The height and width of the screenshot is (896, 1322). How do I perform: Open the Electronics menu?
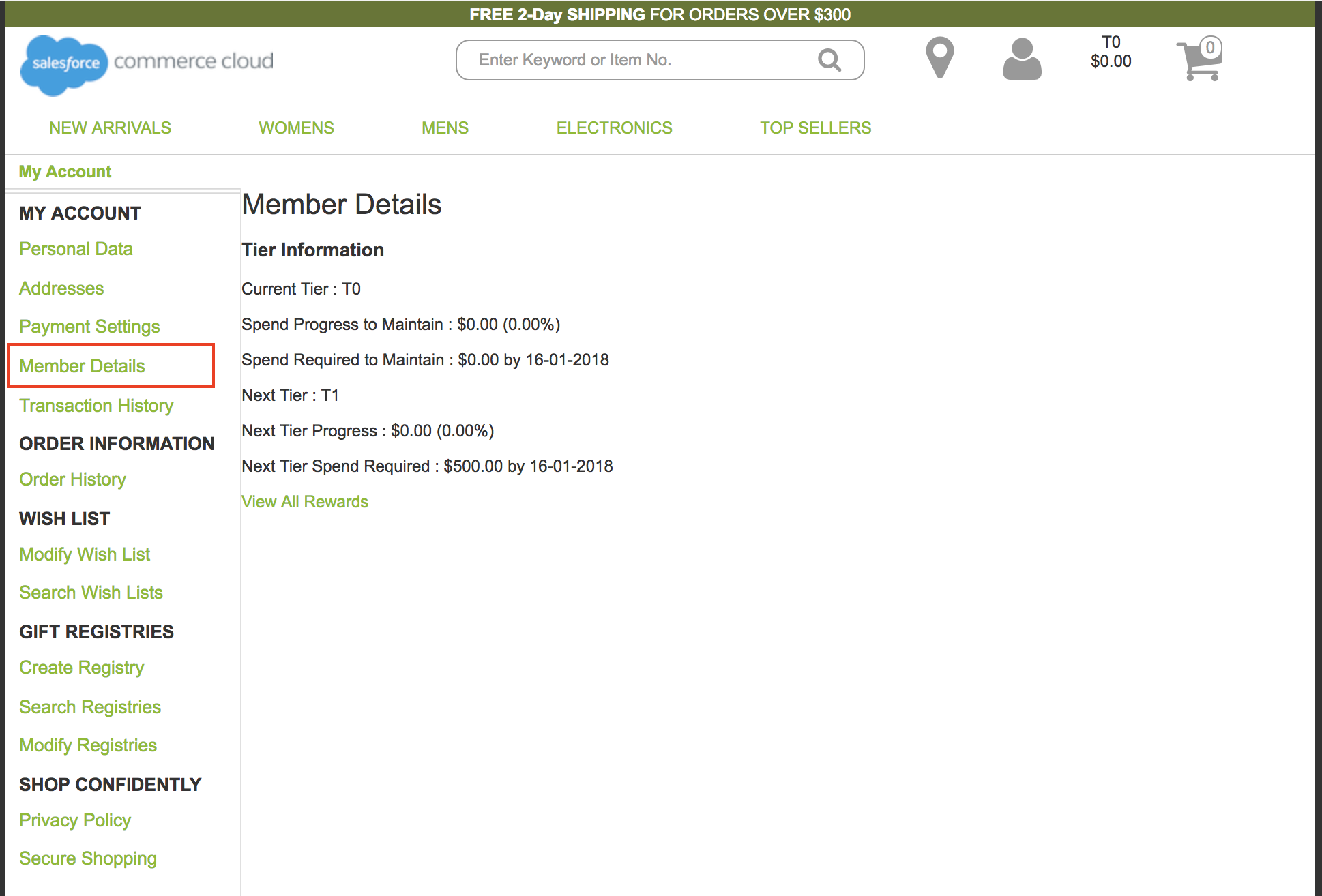[x=614, y=128]
